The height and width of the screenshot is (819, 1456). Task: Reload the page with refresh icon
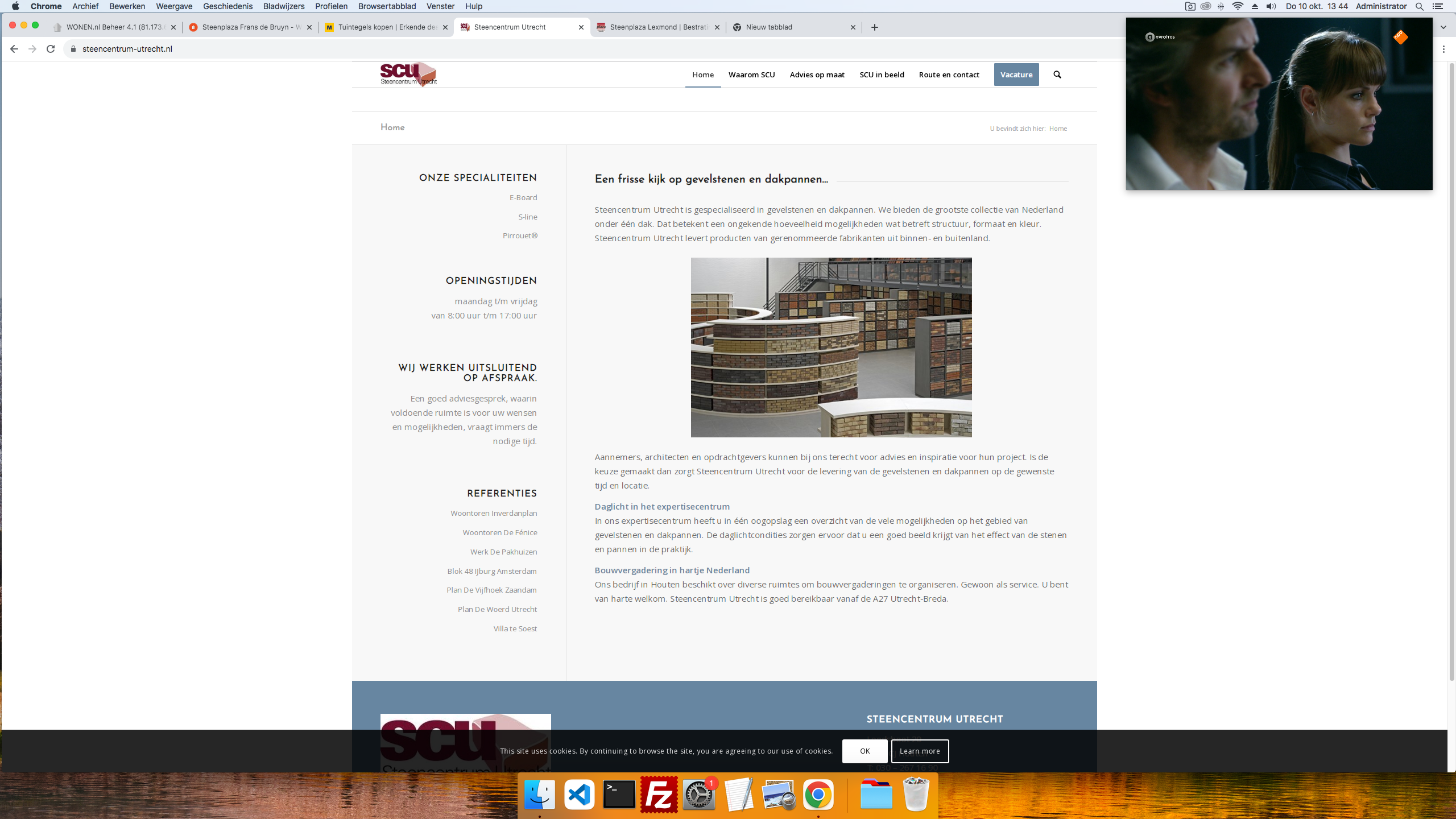point(51,49)
